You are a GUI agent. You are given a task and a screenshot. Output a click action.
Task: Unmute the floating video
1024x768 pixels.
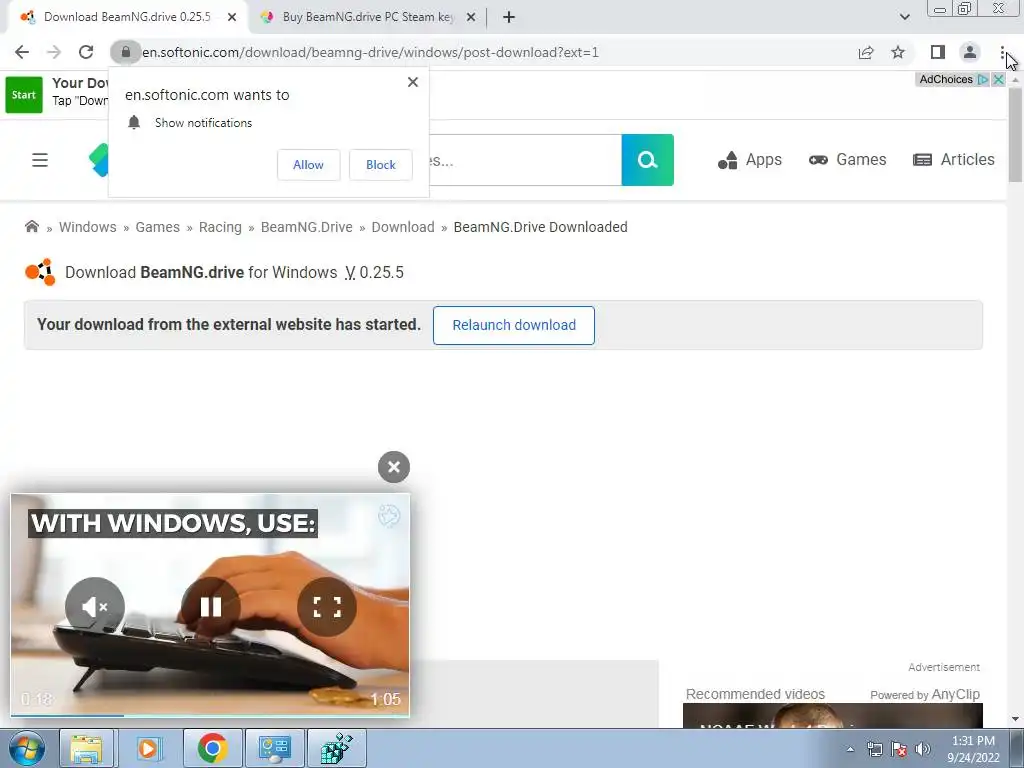(95, 607)
